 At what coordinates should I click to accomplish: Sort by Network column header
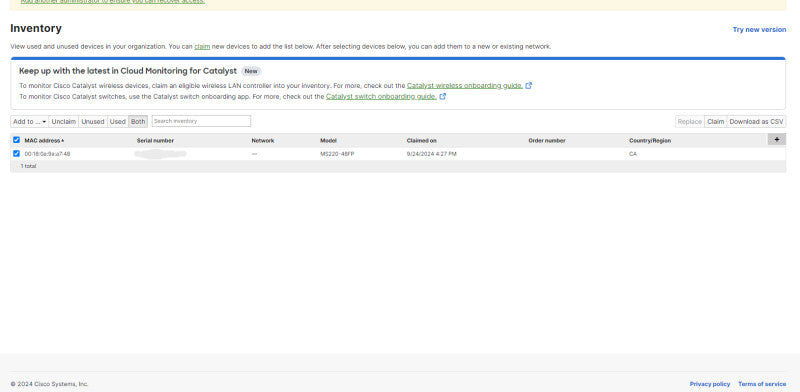[263, 140]
